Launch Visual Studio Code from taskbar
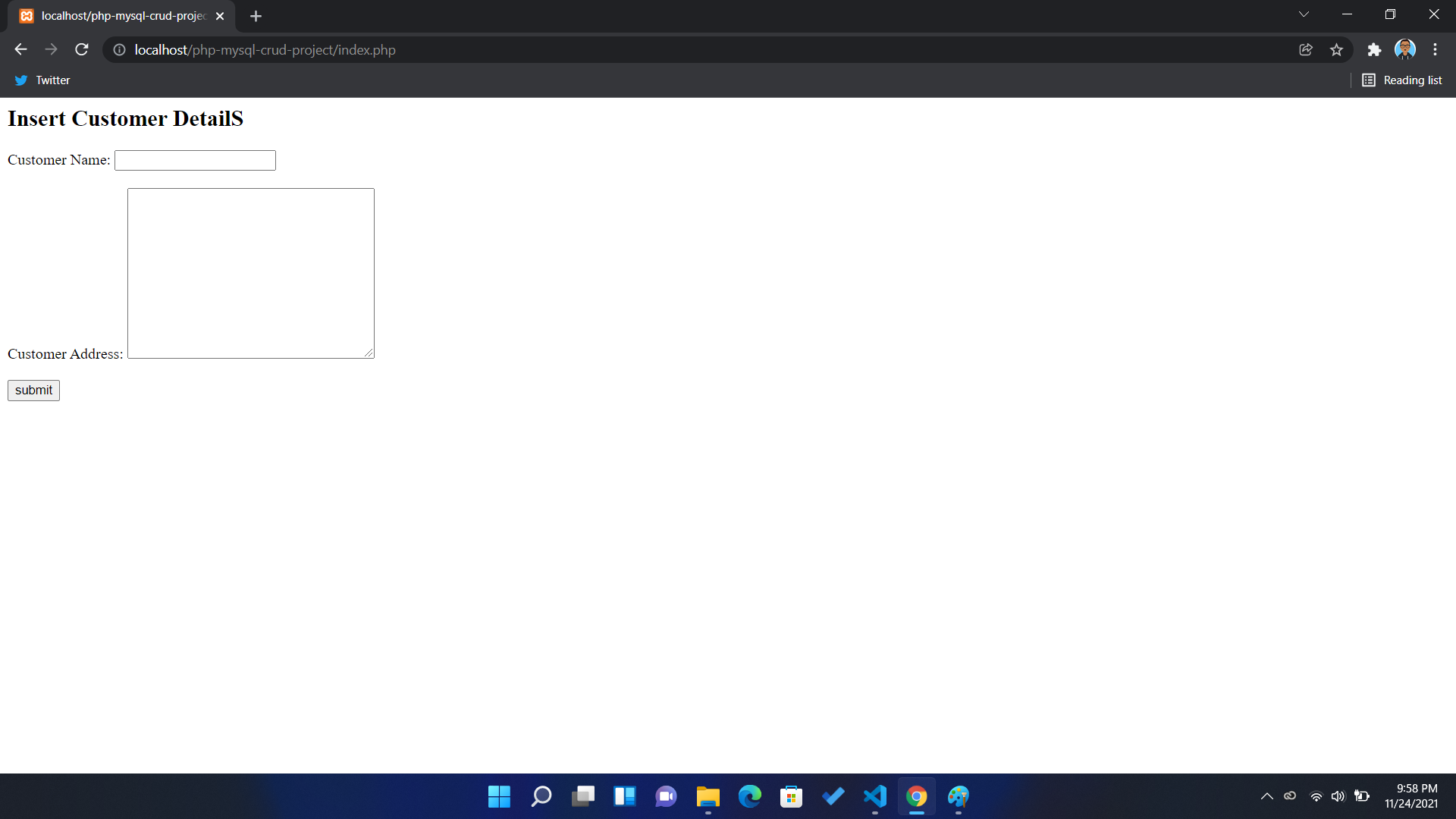Image resolution: width=1456 pixels, height=819 pixels. [x=874, y=796]
